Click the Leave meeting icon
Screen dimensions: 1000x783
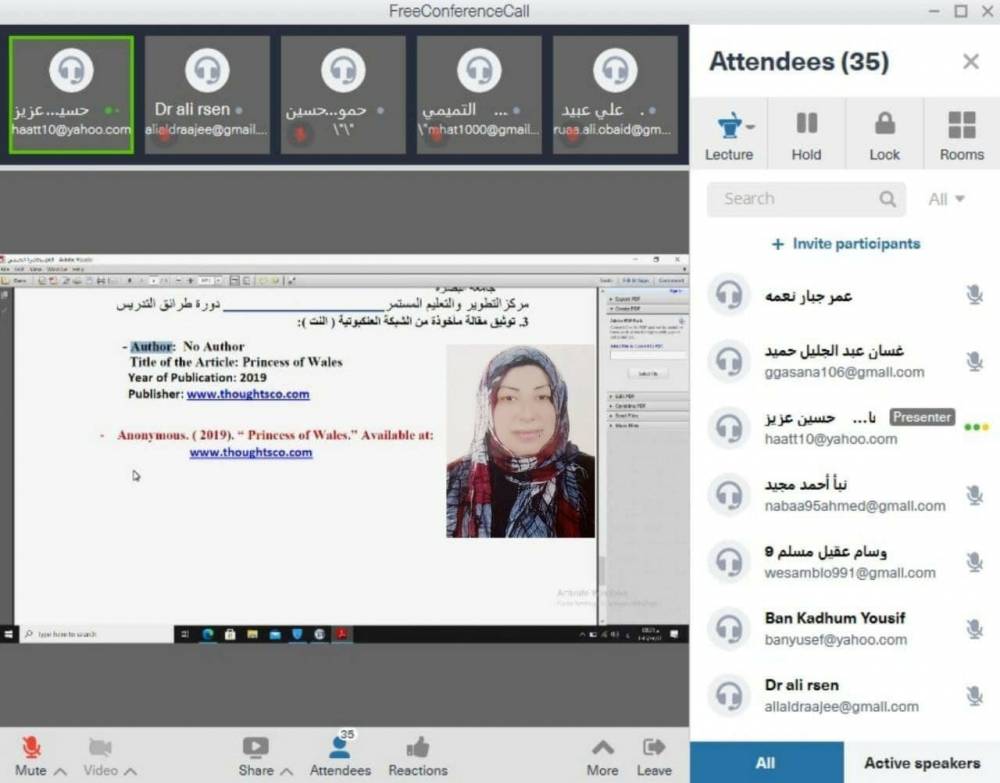pos(654,747)
